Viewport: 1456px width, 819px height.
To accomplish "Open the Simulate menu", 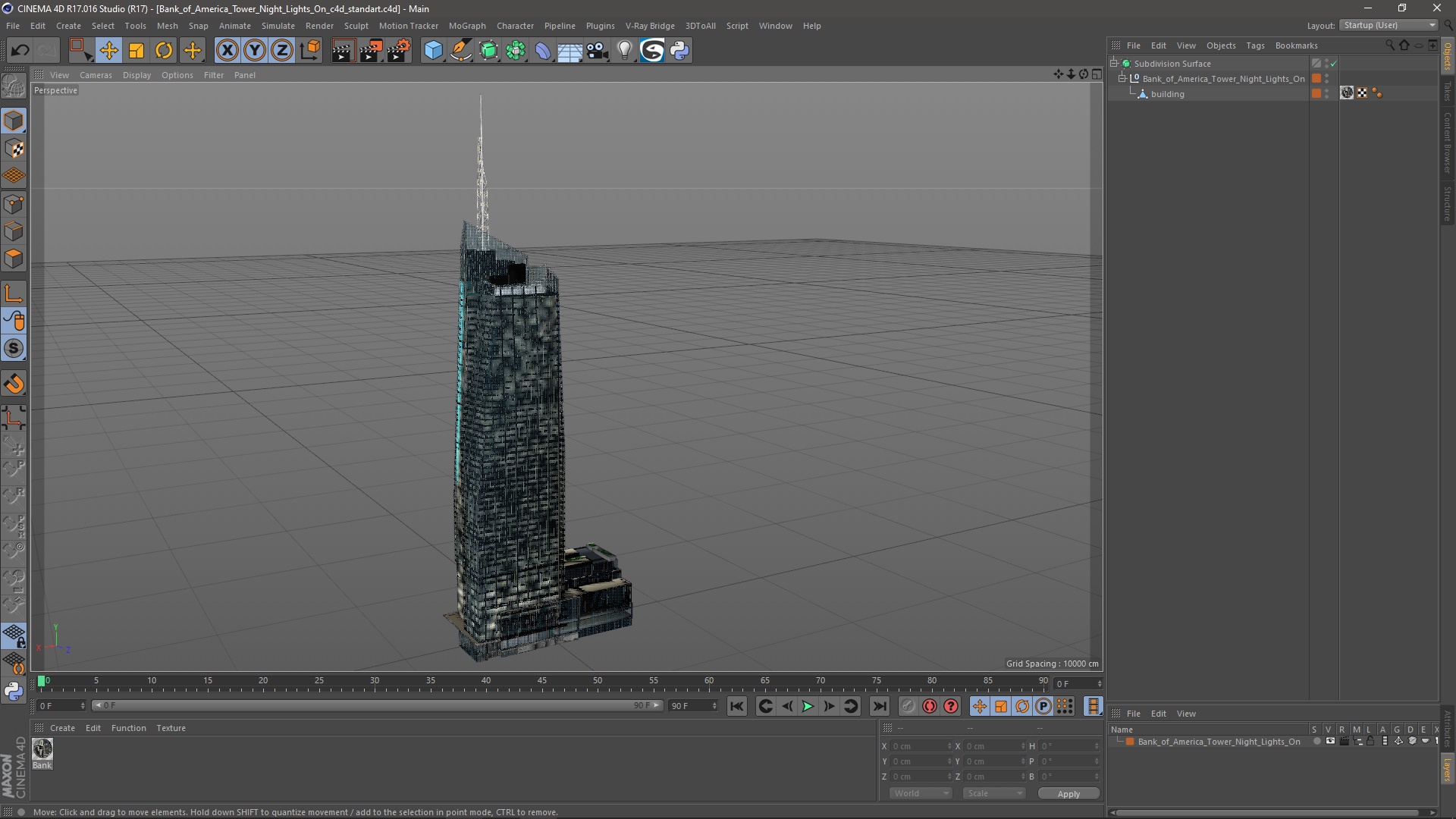I will point(278,26).
